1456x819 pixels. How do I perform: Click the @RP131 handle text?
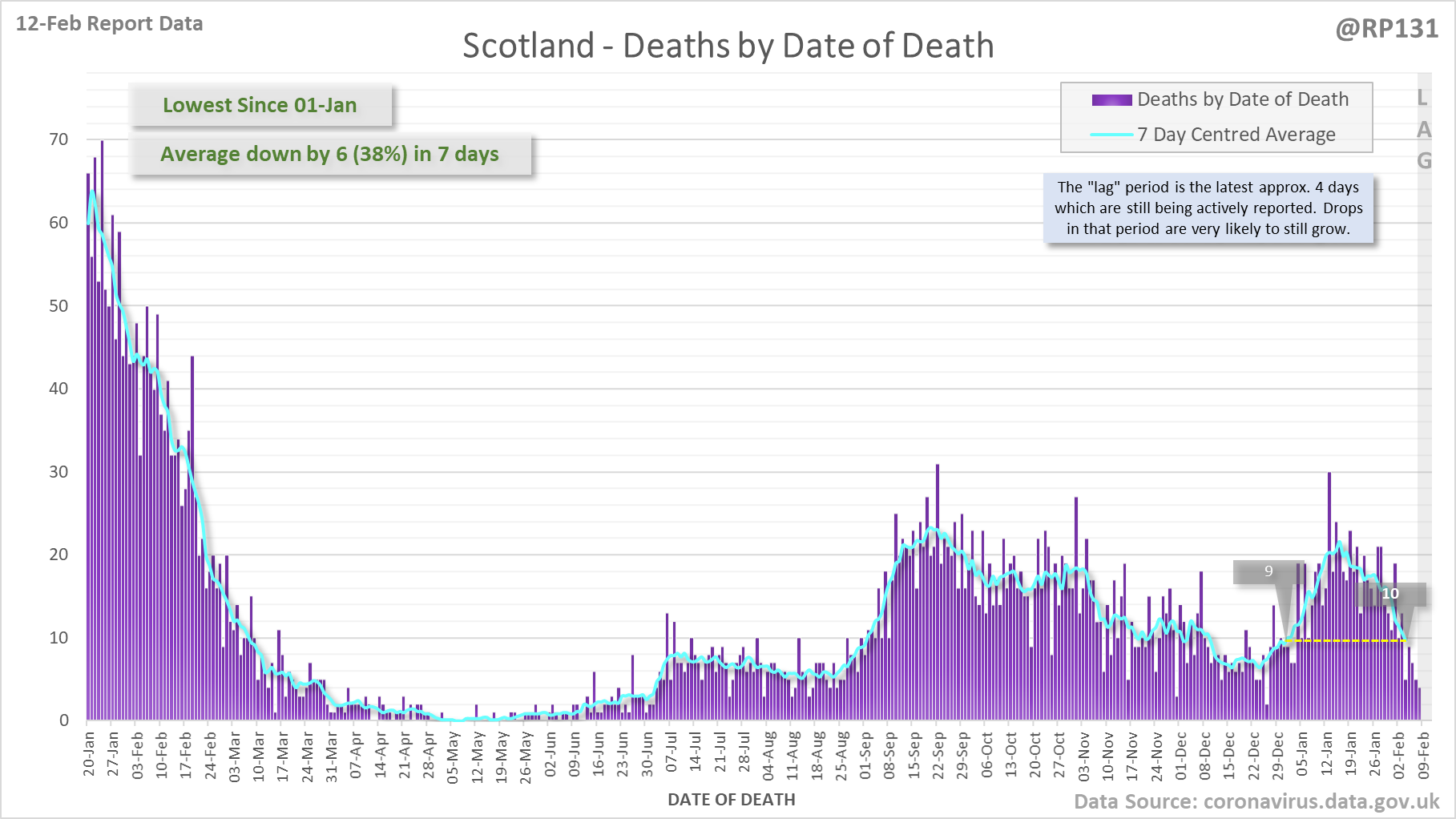[1386, 29]
